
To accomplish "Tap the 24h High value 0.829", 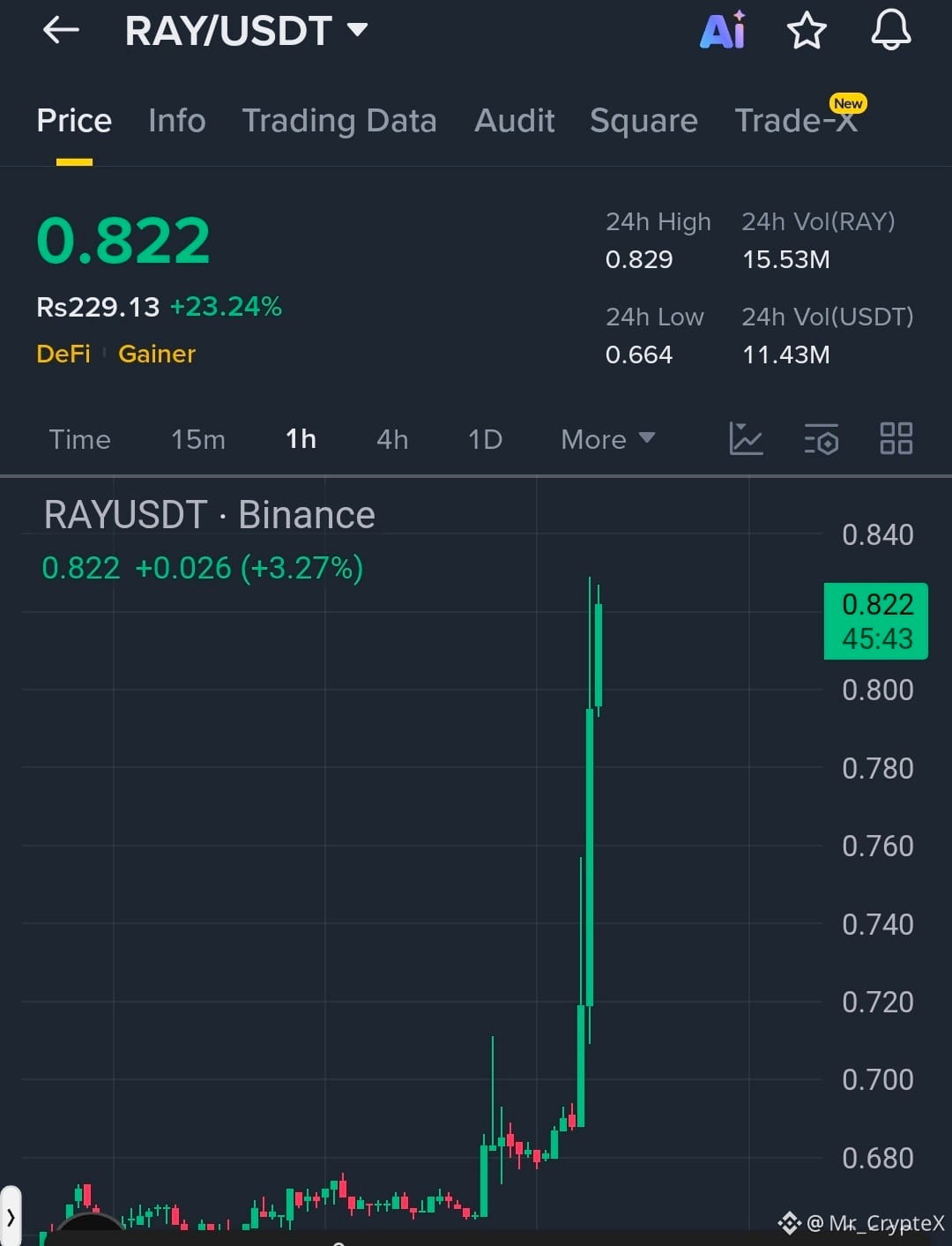I will pos(639,259).
